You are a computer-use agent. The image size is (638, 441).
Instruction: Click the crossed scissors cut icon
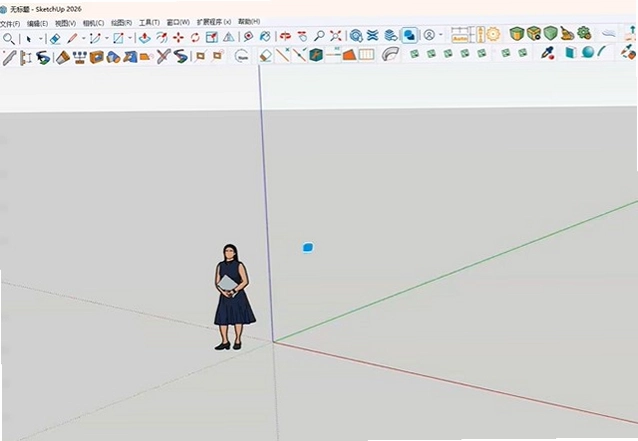(163, 57)
